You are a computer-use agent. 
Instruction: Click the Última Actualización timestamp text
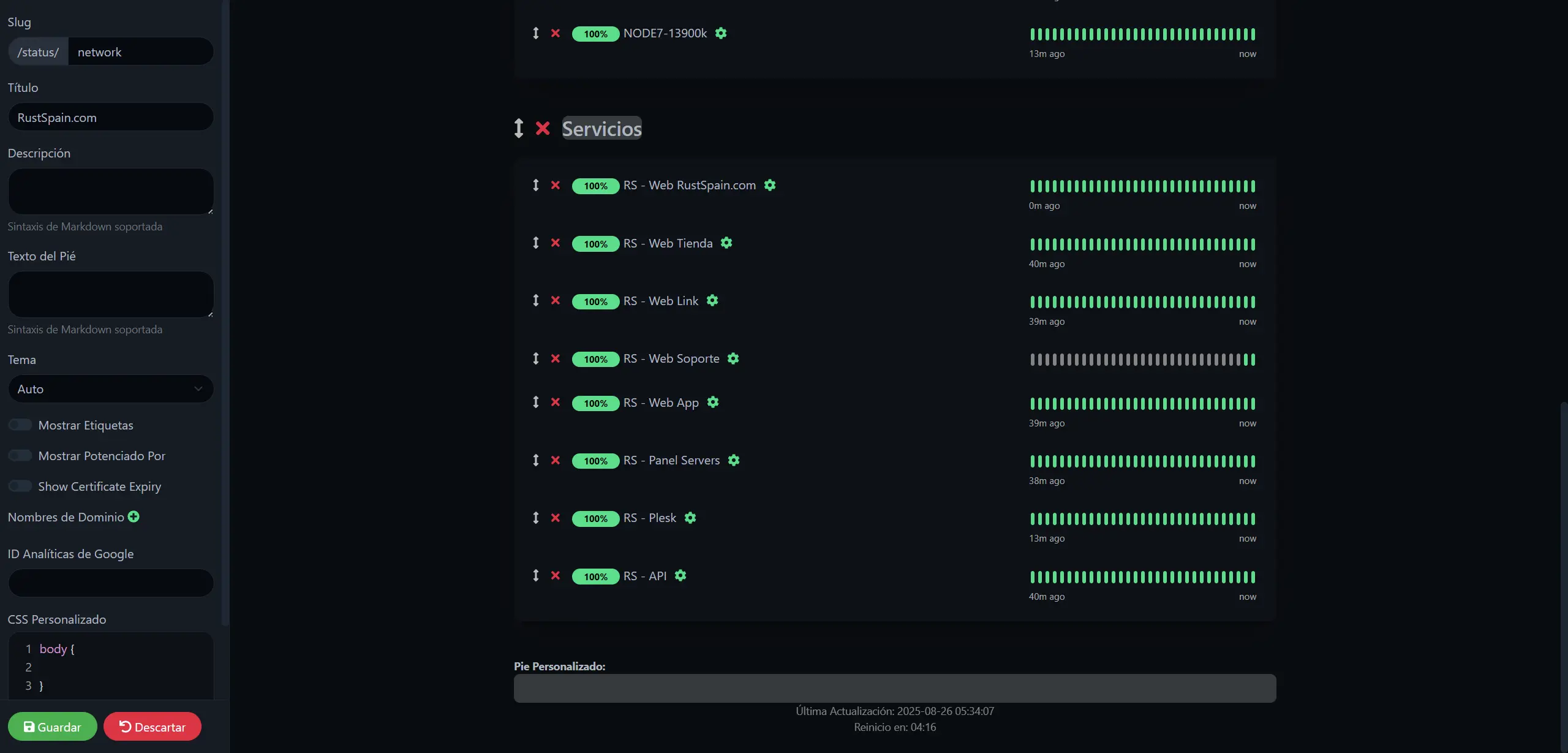(895, 711)
